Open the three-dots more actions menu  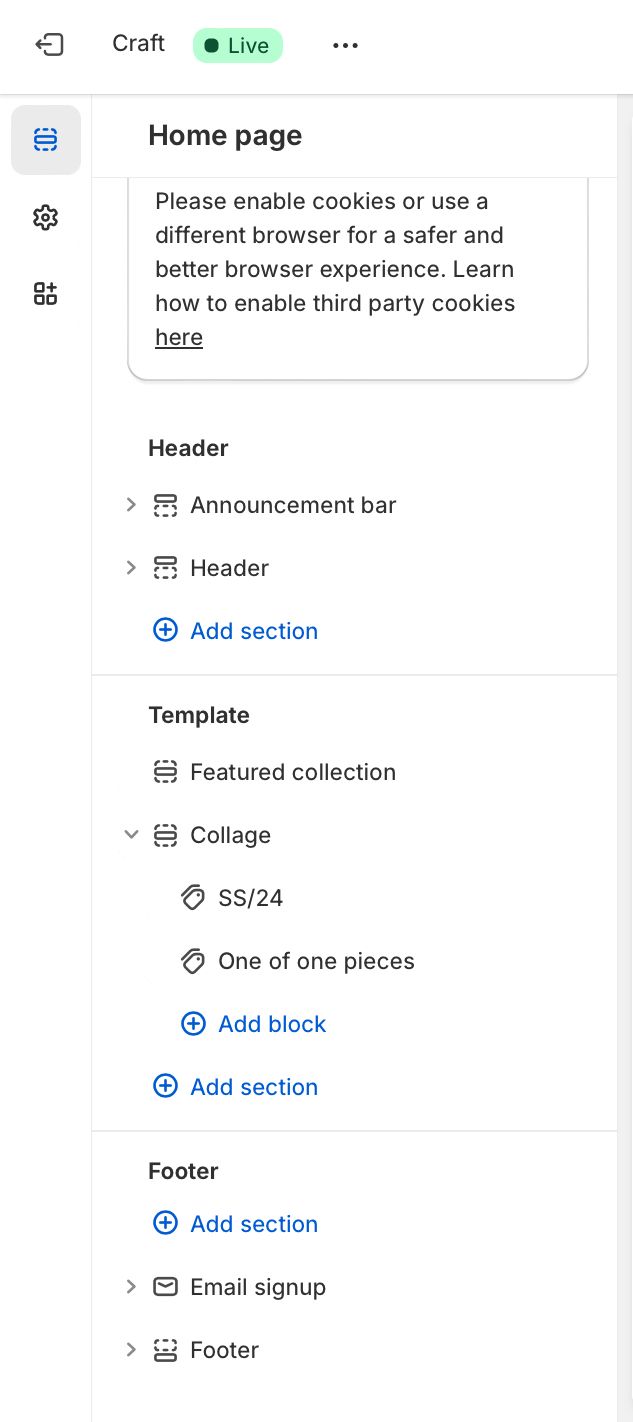345,46
